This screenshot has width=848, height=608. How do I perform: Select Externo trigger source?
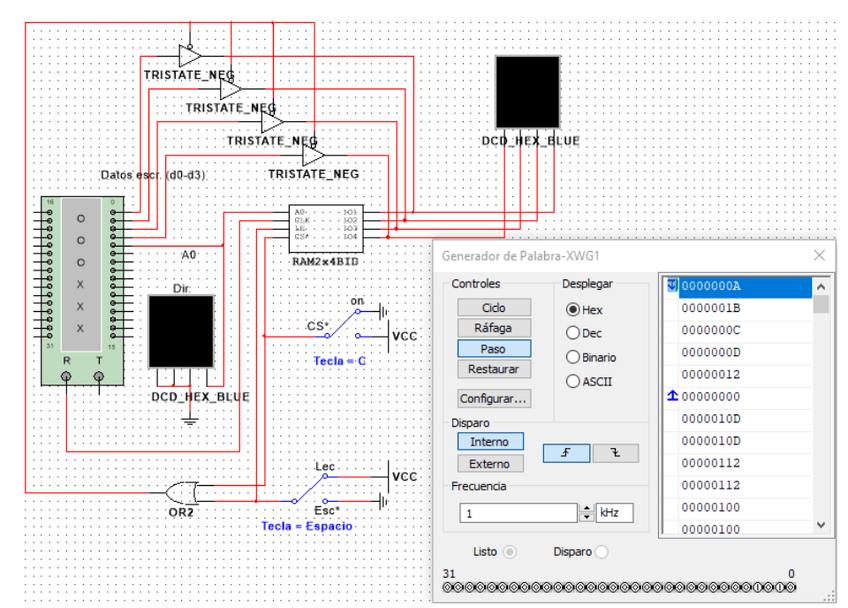[490, 464]
